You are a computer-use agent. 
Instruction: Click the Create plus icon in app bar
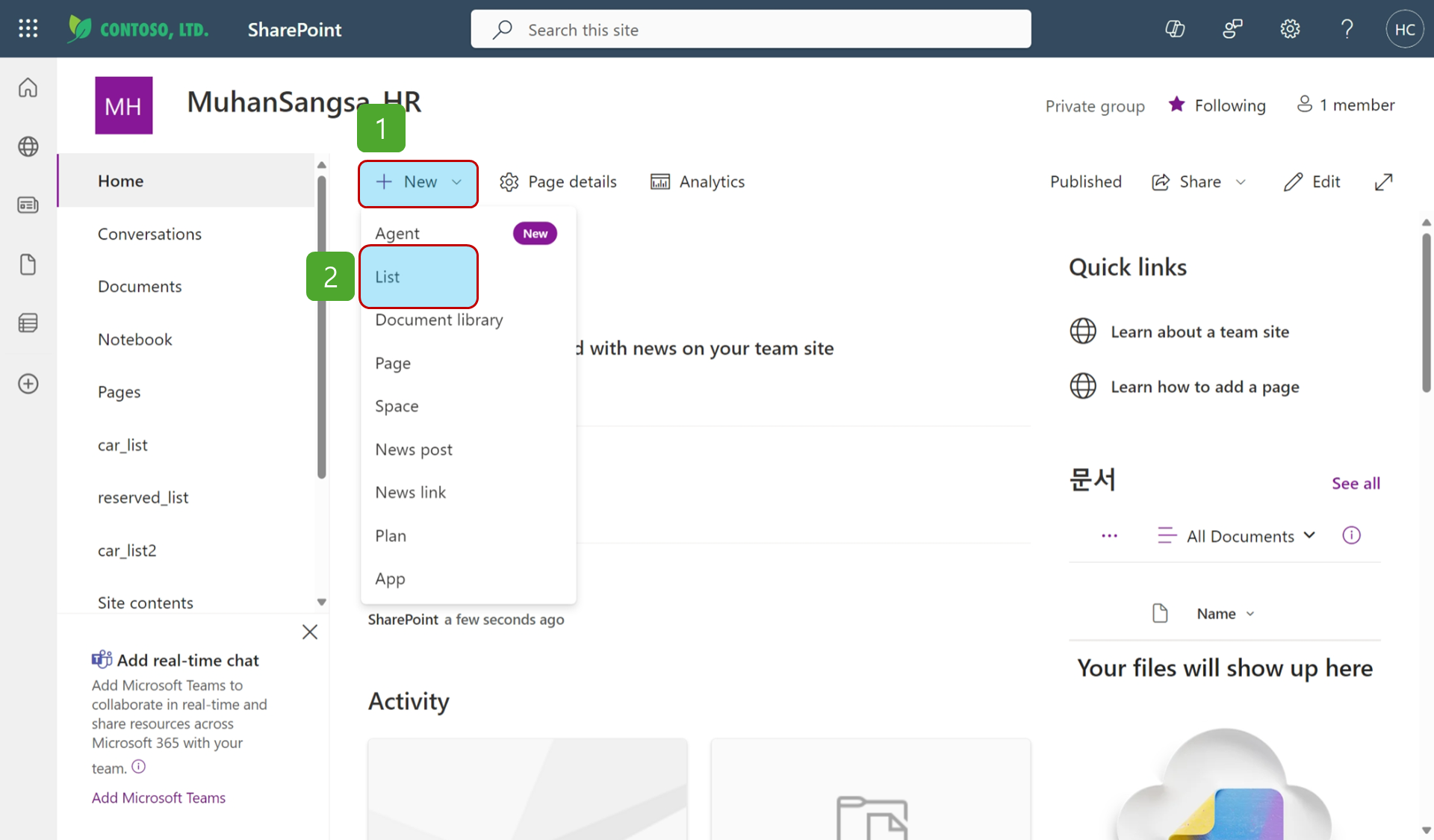[28, 384]
